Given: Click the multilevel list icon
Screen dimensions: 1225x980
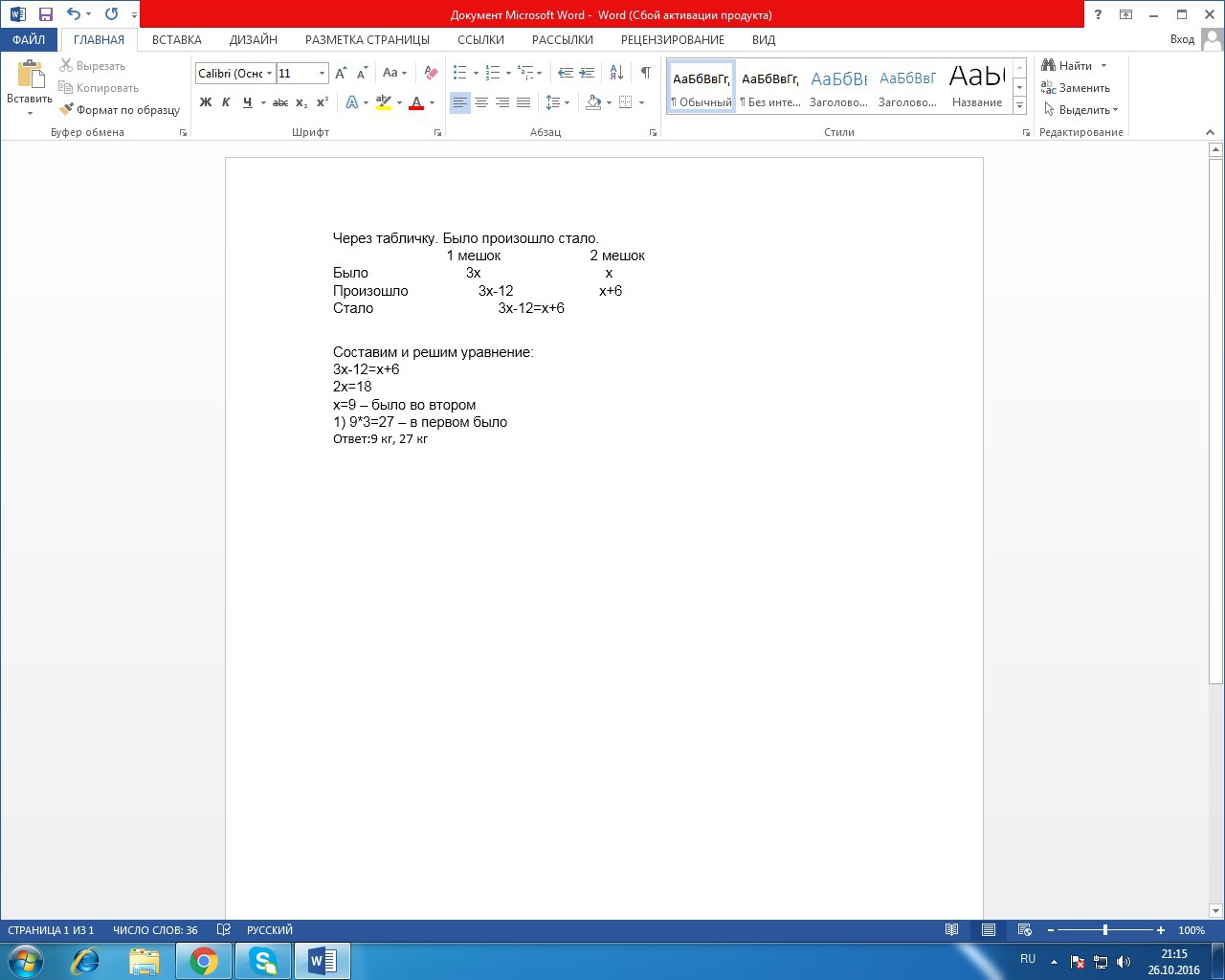Looking at the screenshot, I should pos(525,73).
